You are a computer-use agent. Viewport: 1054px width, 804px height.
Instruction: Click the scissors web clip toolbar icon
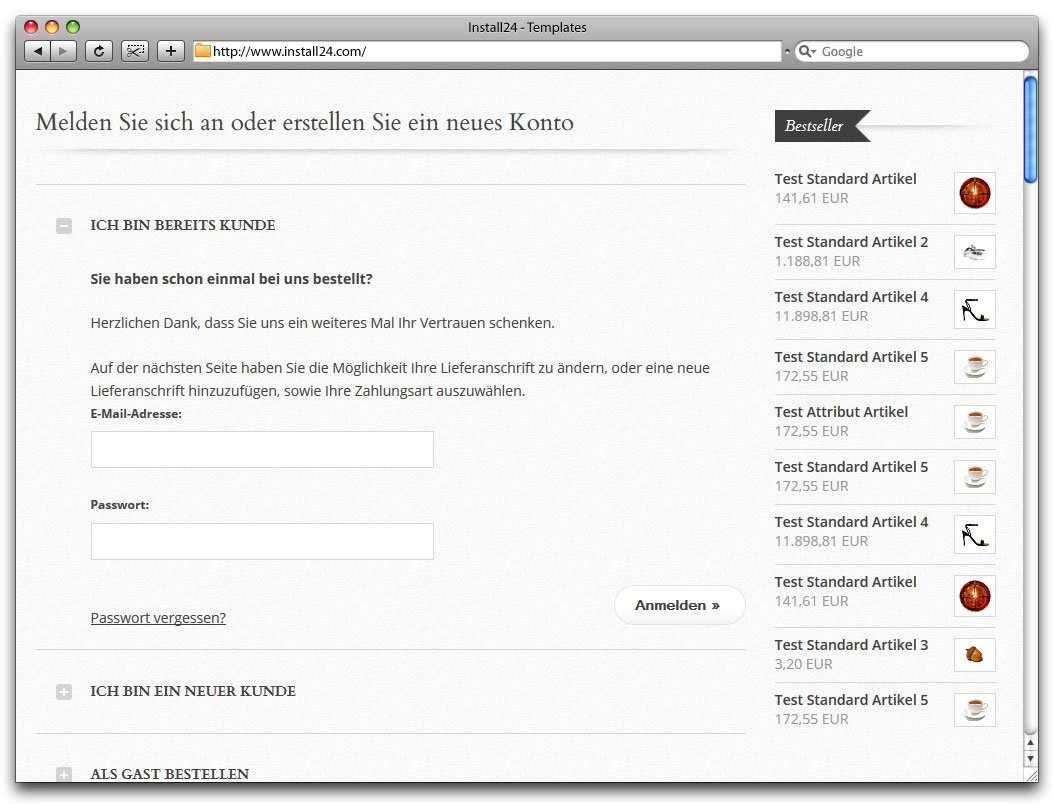(x=135, y=51)
